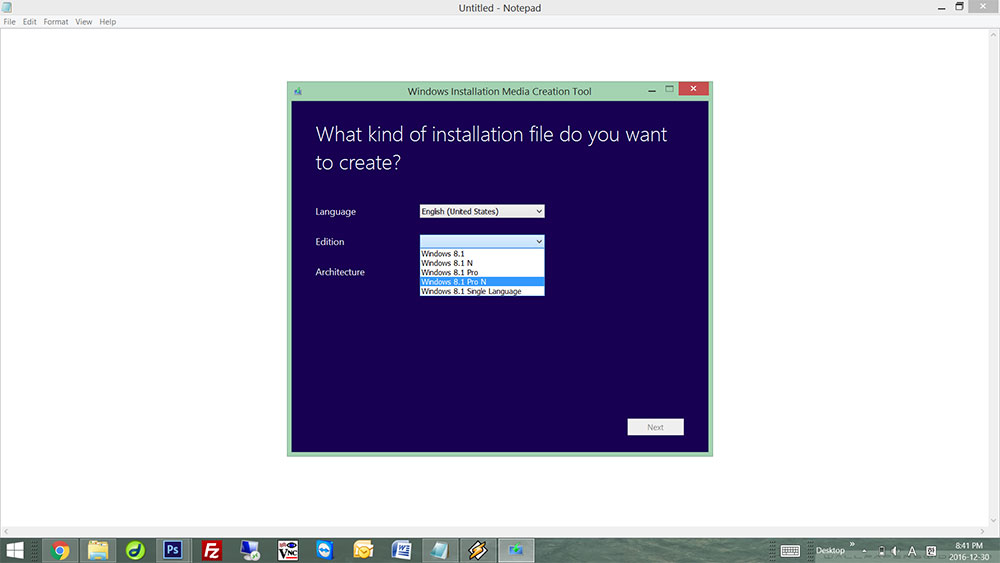This screenshot has height=563, width=1000.
Task: Expand the Desktop toolbar chevron
Action: pos(852,545)
